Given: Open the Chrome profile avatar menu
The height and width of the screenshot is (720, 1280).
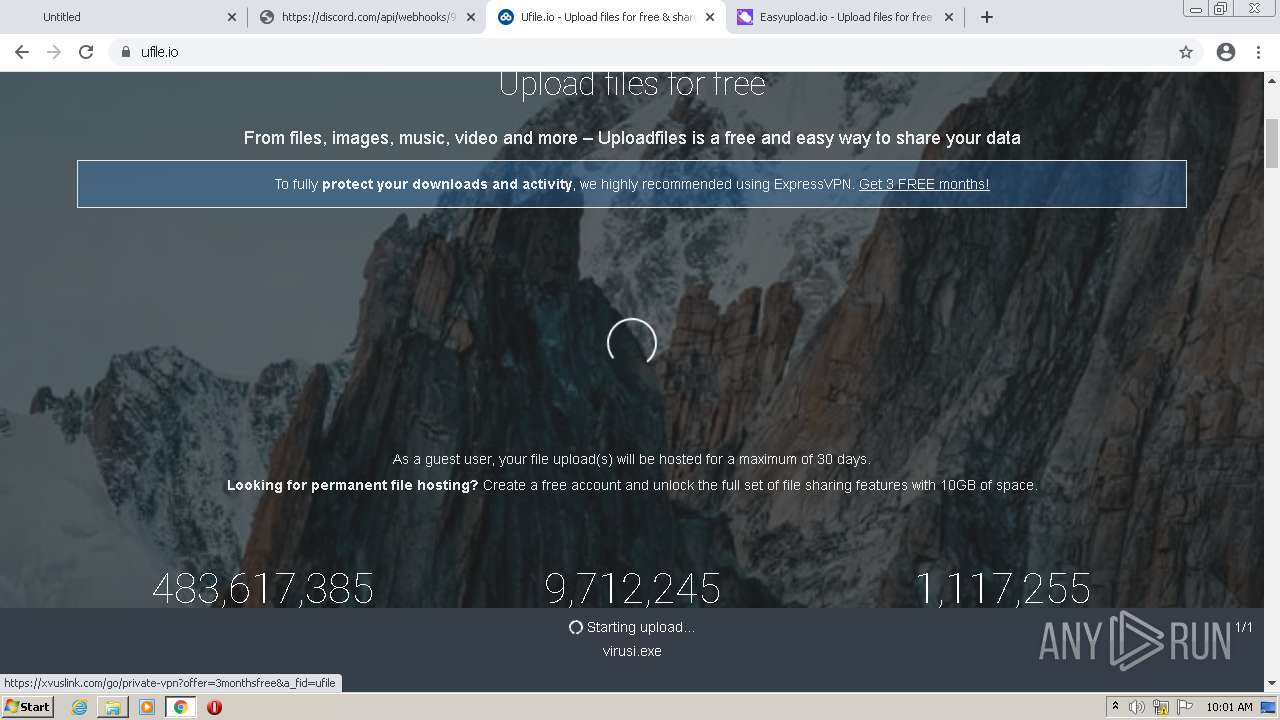Looking at the screenshot, I should pos(1226,52).
